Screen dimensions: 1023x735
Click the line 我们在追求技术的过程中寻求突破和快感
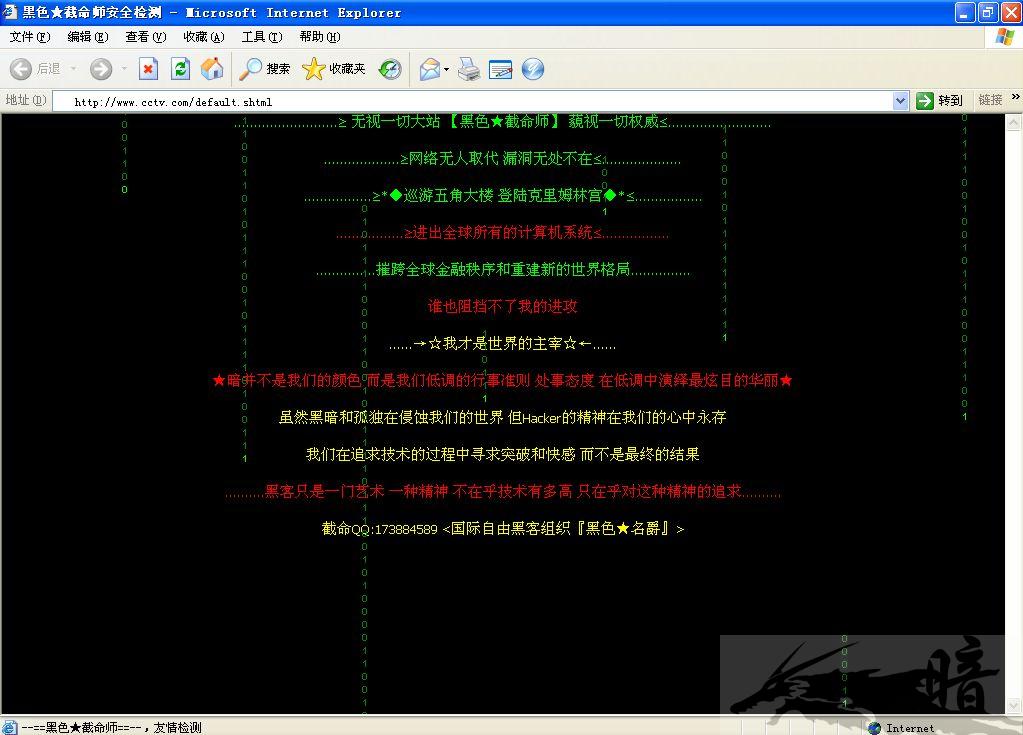tap(502, 454)
